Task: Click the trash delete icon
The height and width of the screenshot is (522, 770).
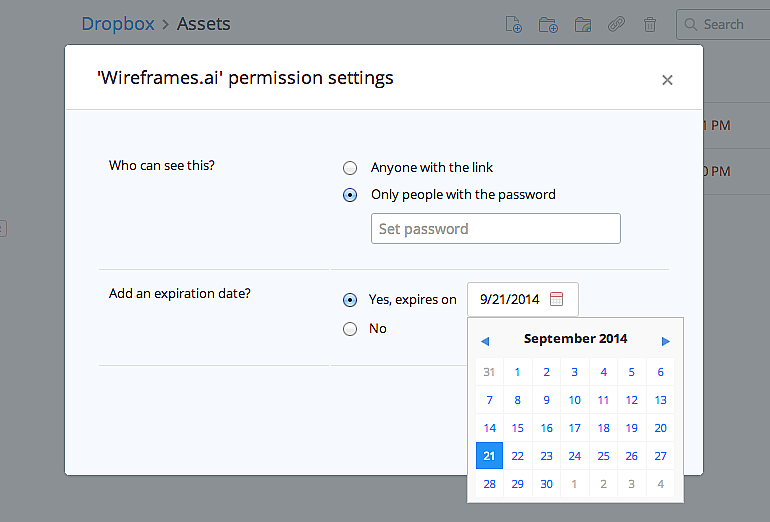Action: pyautogui.click(x=650, y=25)
